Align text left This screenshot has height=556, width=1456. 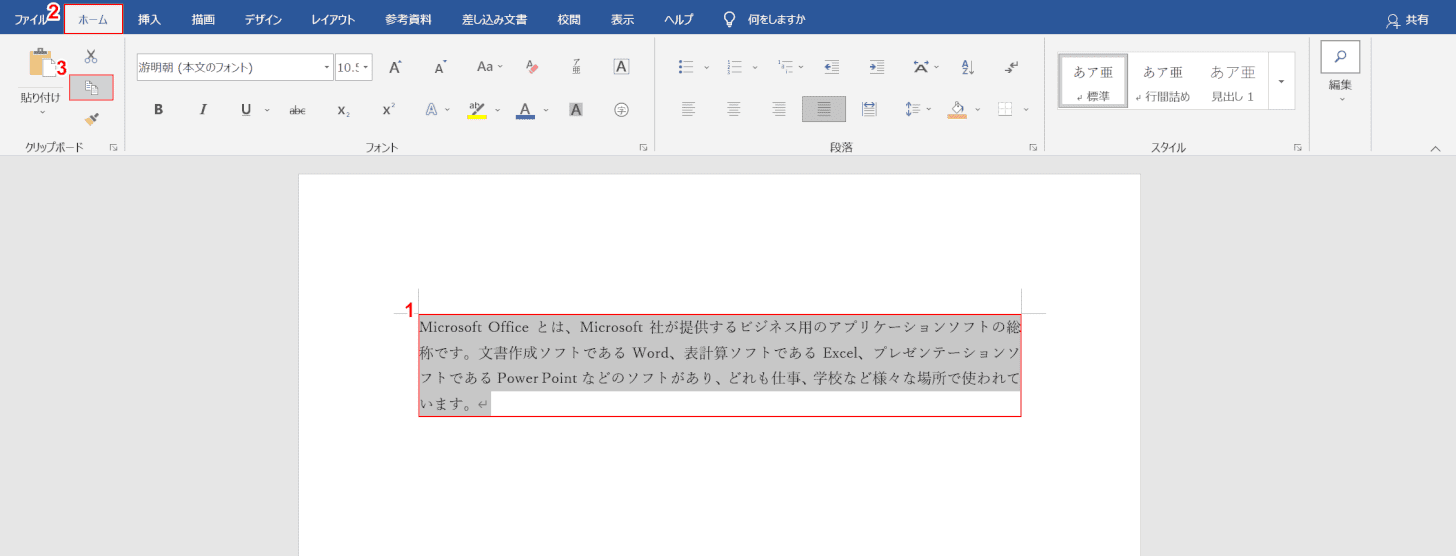click(688, 109)
